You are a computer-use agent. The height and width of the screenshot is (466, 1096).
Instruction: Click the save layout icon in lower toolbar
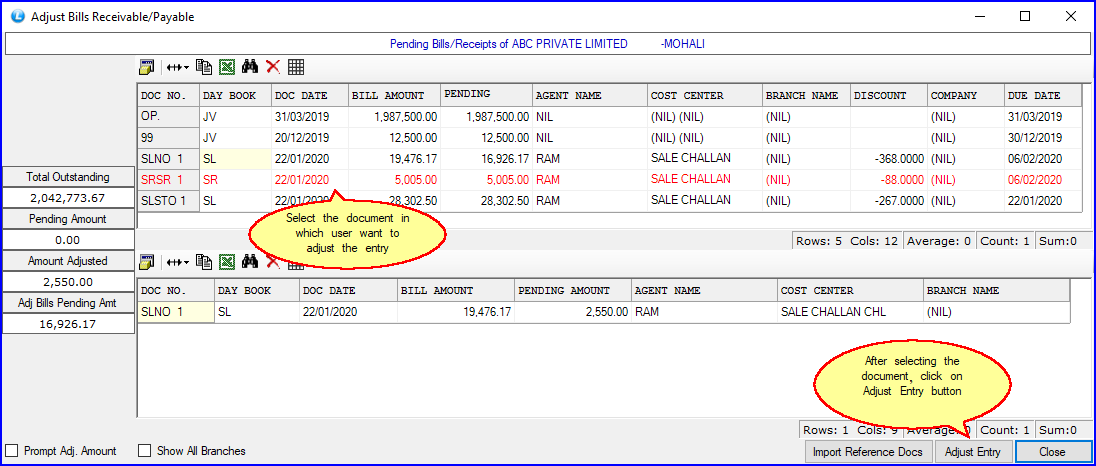(x=146, y=262)
